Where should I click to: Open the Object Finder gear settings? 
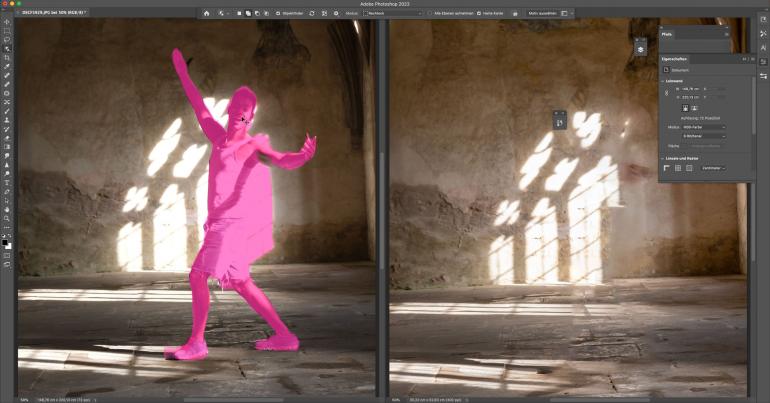[x=336, y=13]
